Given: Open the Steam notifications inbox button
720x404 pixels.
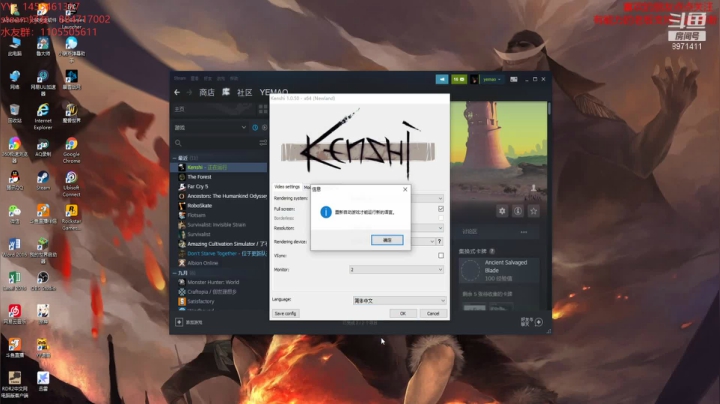Looking at the screenshot, I should pos(459,79).
